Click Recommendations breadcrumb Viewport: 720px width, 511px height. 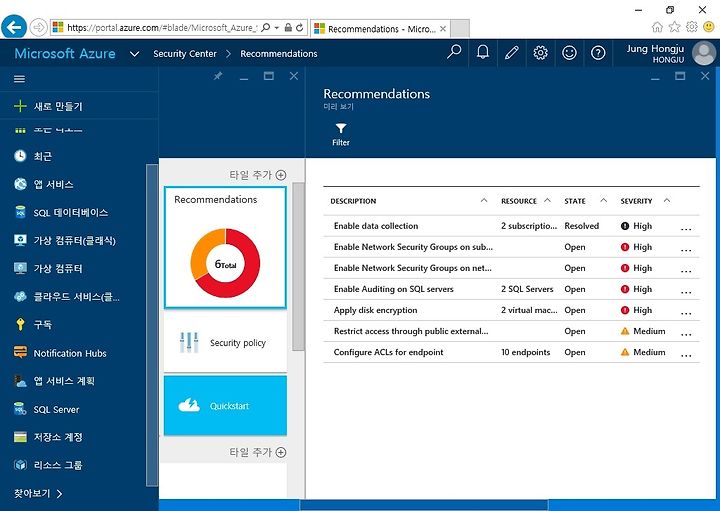[x=279, y=54]
